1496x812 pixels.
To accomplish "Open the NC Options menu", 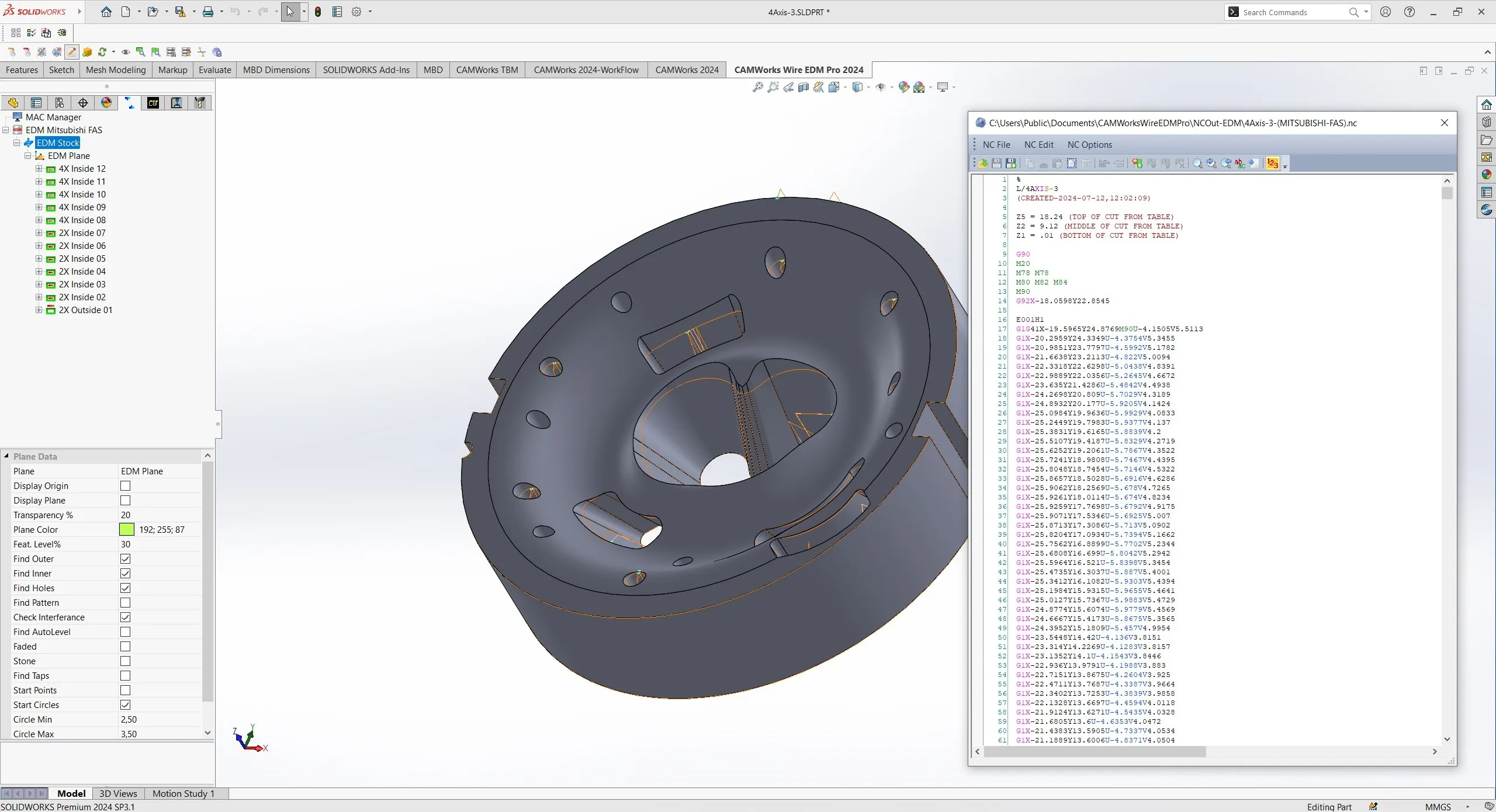I will 1090,145.
